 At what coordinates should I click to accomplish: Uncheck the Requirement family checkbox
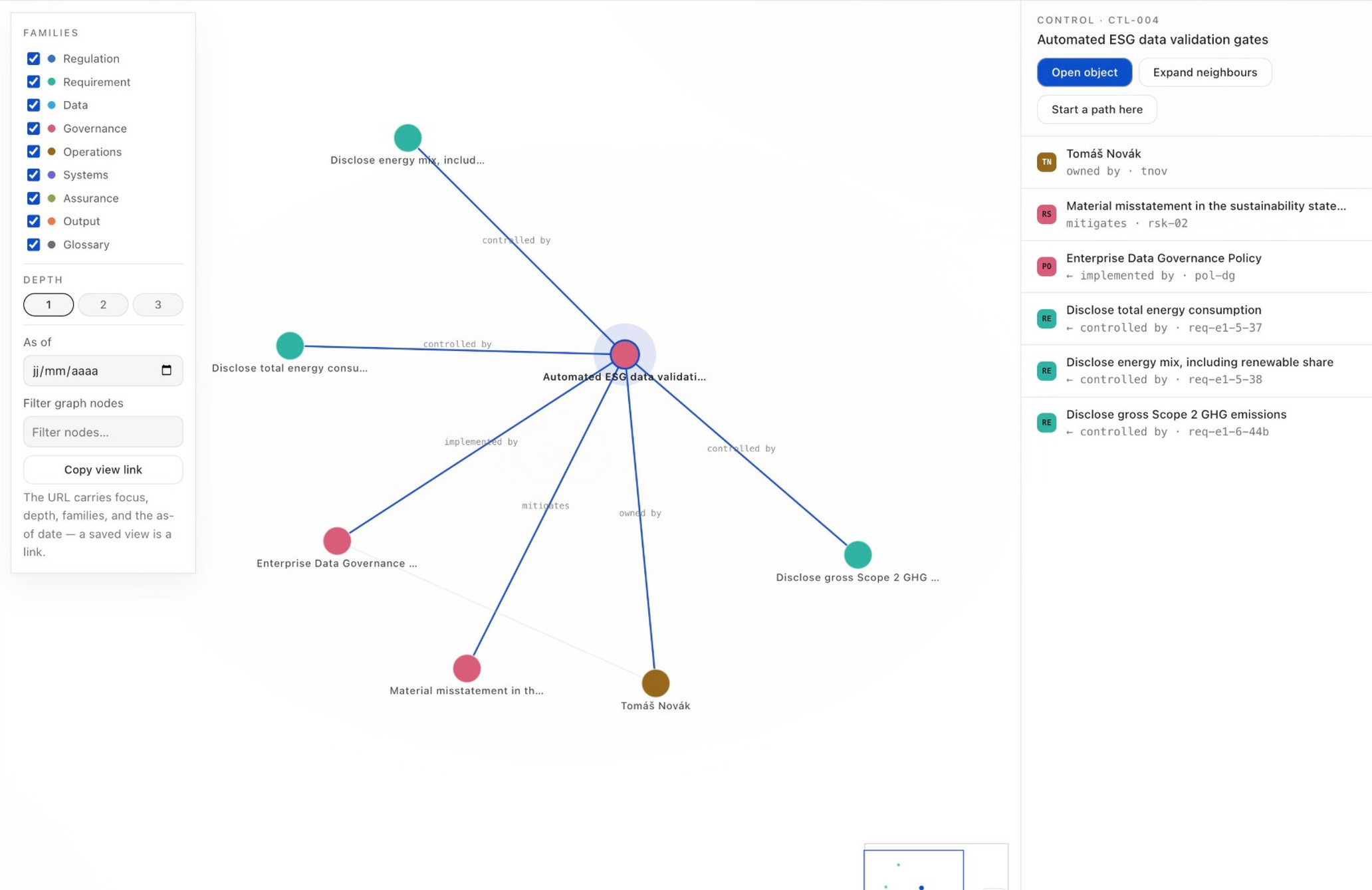coord(33,82)
